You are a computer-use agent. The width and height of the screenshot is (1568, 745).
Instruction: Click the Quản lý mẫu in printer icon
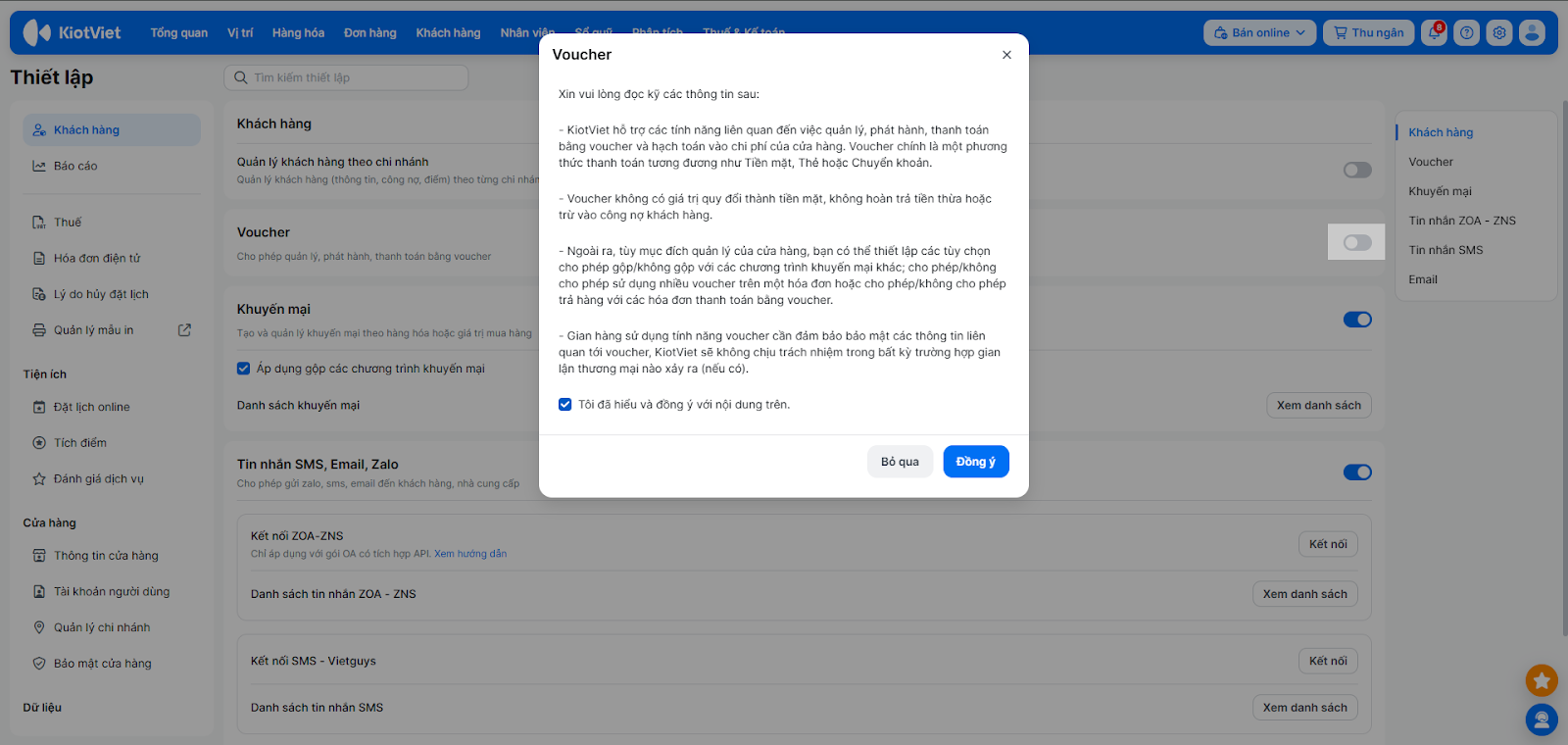(x=39, y=330)
